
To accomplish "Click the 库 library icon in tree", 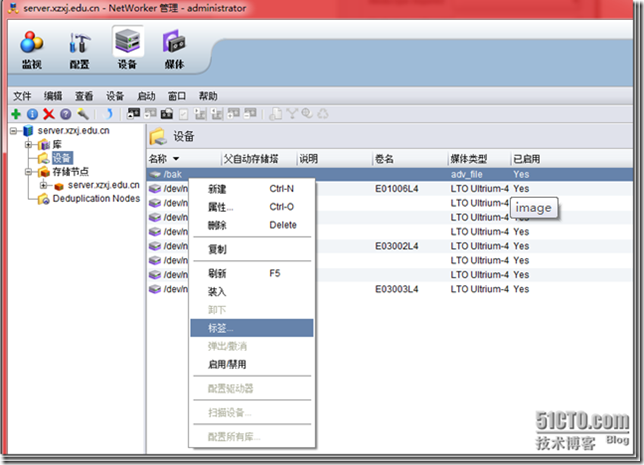I will click(x=44, y=145).
